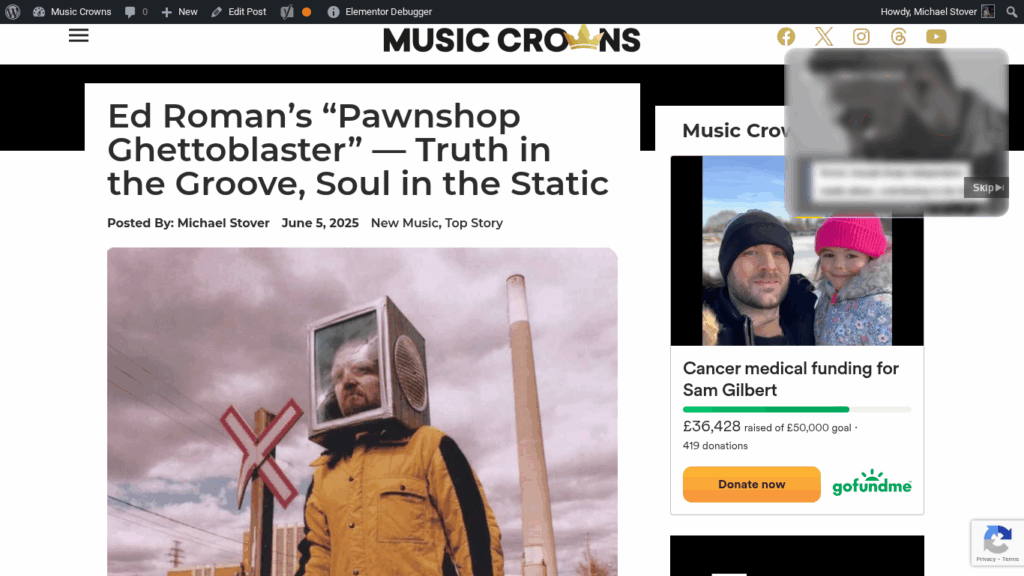Open the comments bubble in admin bar
Image resolution: width=1024 pixels, height=576 pixels.
[136, 12]
